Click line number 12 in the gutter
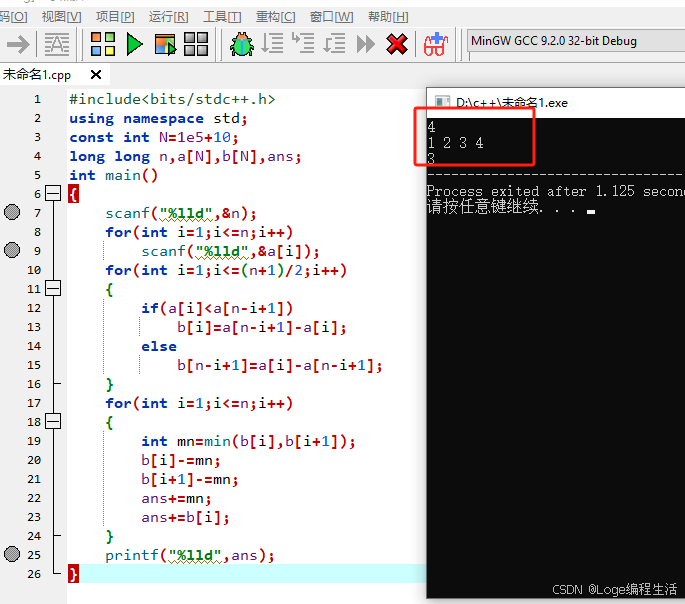This screenshot has height=604, width=685. pos(34,308)
